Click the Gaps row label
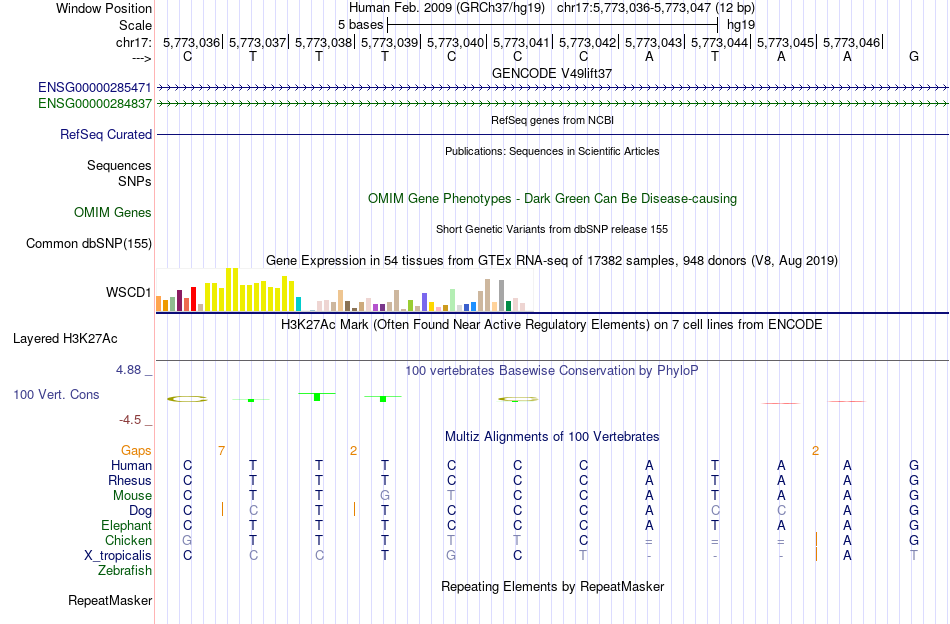Screen dimensions: 950x624 [136, 450]
